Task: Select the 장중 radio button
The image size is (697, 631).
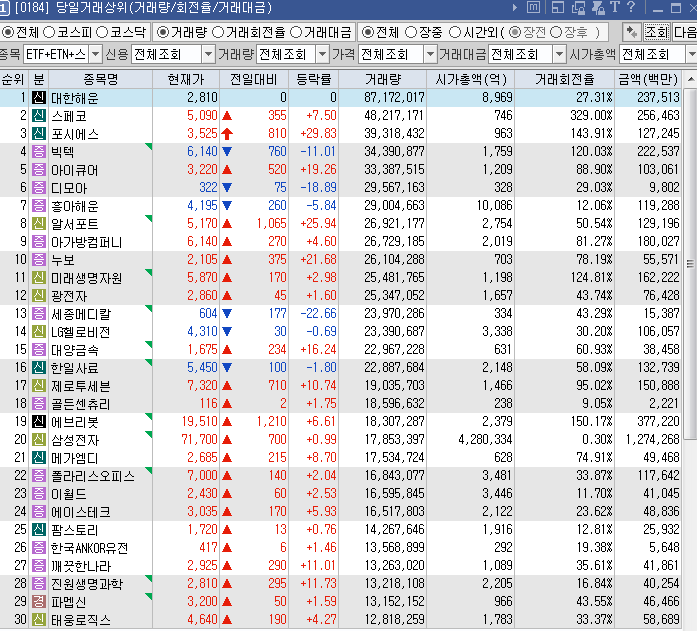Action: (x=411, y=32)
